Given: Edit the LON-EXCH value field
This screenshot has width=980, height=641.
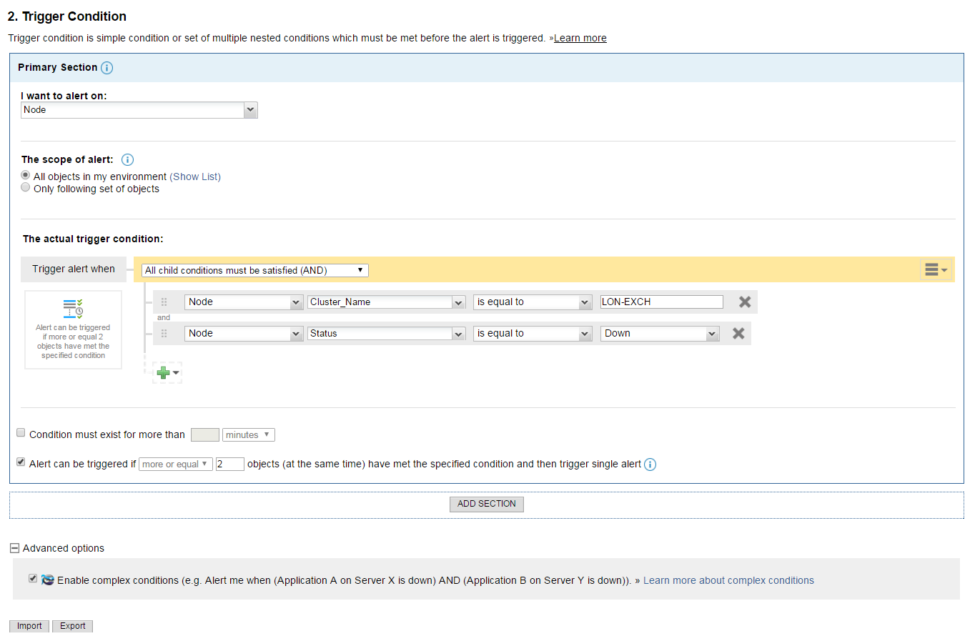Looking at the screenshot, I should click(x=660, y=301).
